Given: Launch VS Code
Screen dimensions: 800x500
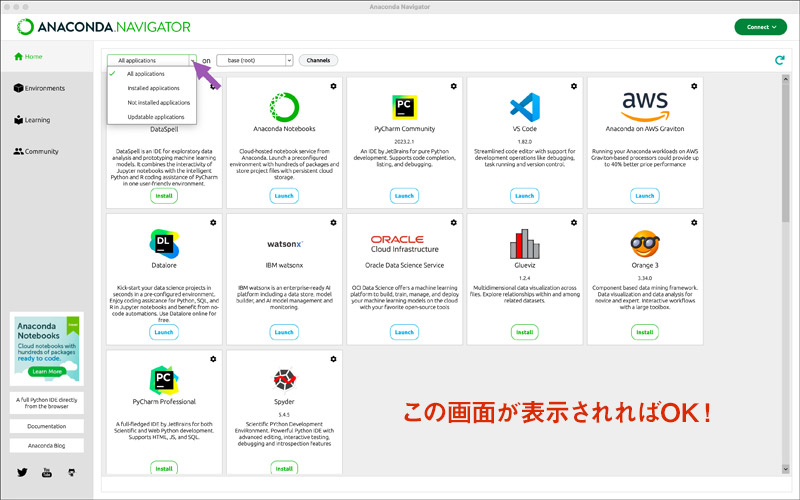Looking at the screenshot, I should (x=524, y=196).
